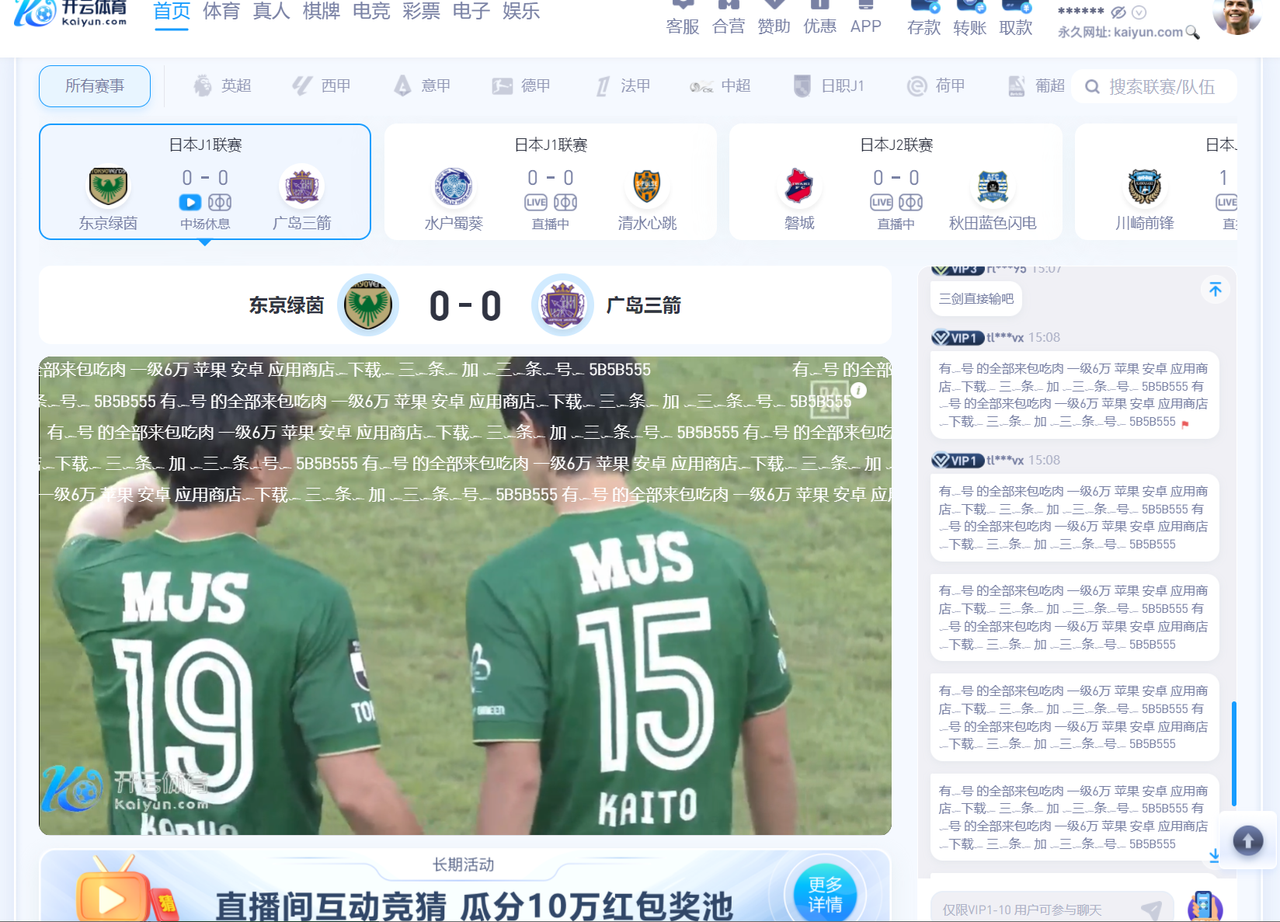
Task: Click the 更多详情 button on promo banner
Action: point(826,894)
